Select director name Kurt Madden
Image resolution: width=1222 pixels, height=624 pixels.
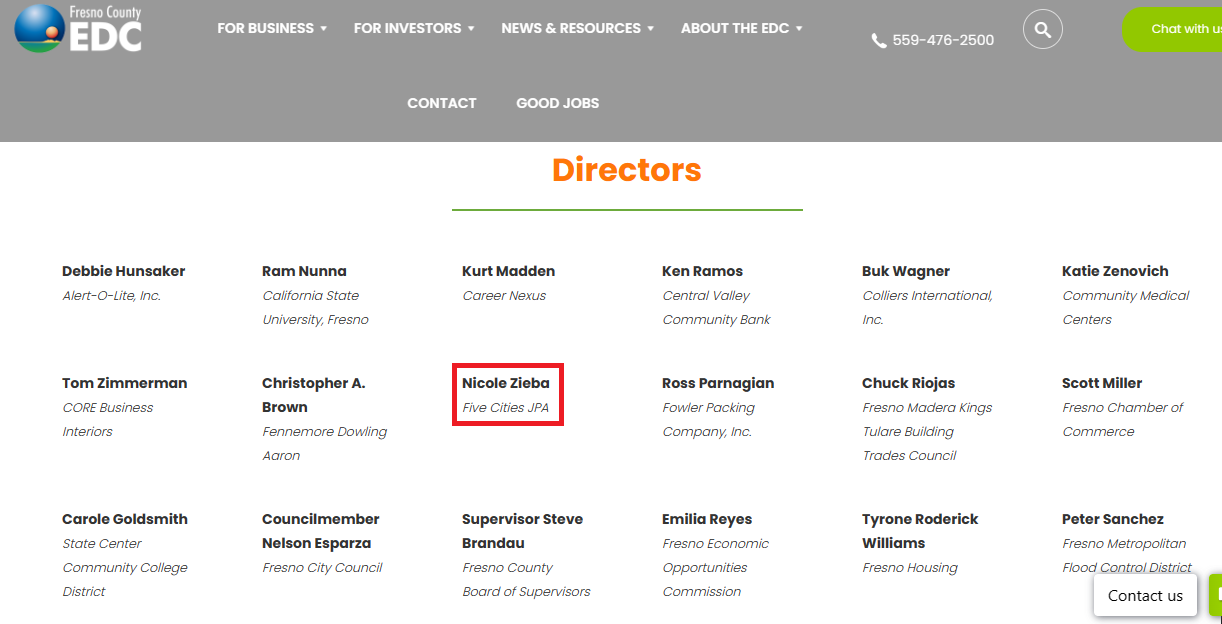pyautogui.click(x=508, y=271)
